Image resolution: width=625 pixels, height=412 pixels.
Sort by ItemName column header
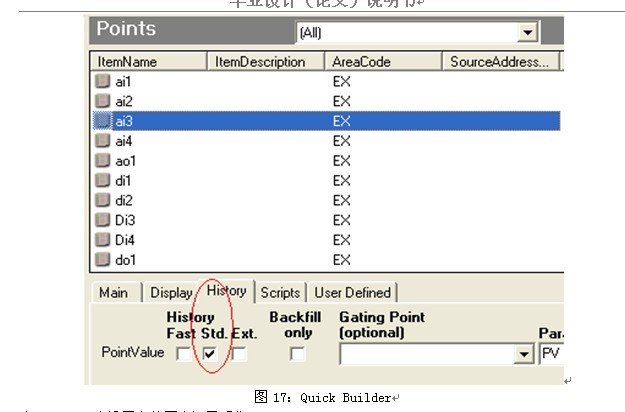tap(148, 62)
